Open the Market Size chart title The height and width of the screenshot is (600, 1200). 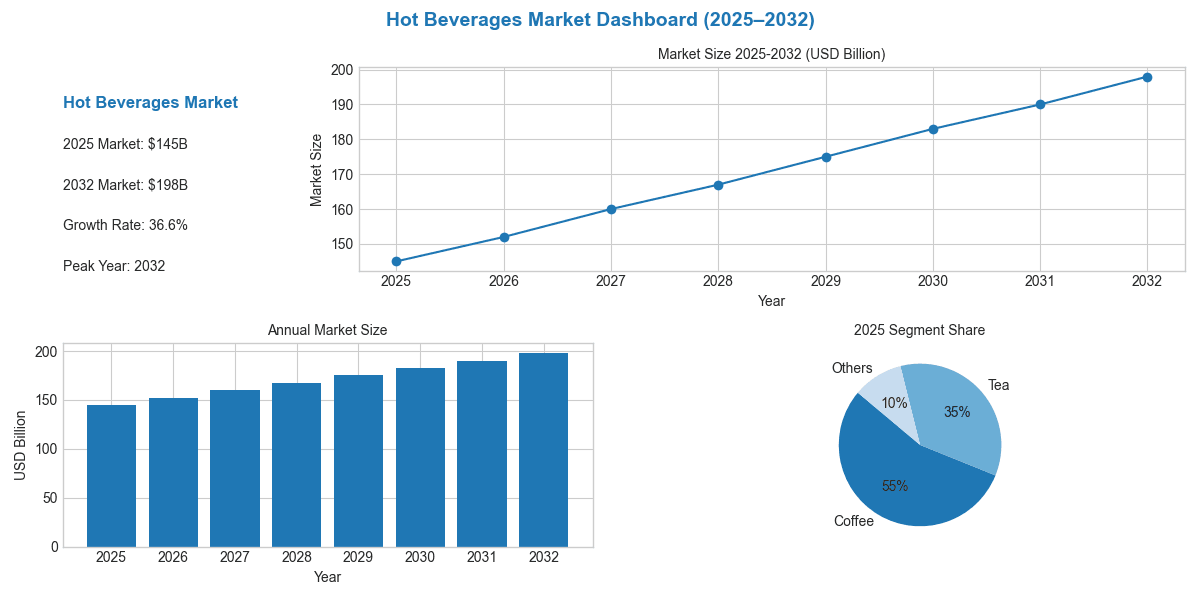771,52
